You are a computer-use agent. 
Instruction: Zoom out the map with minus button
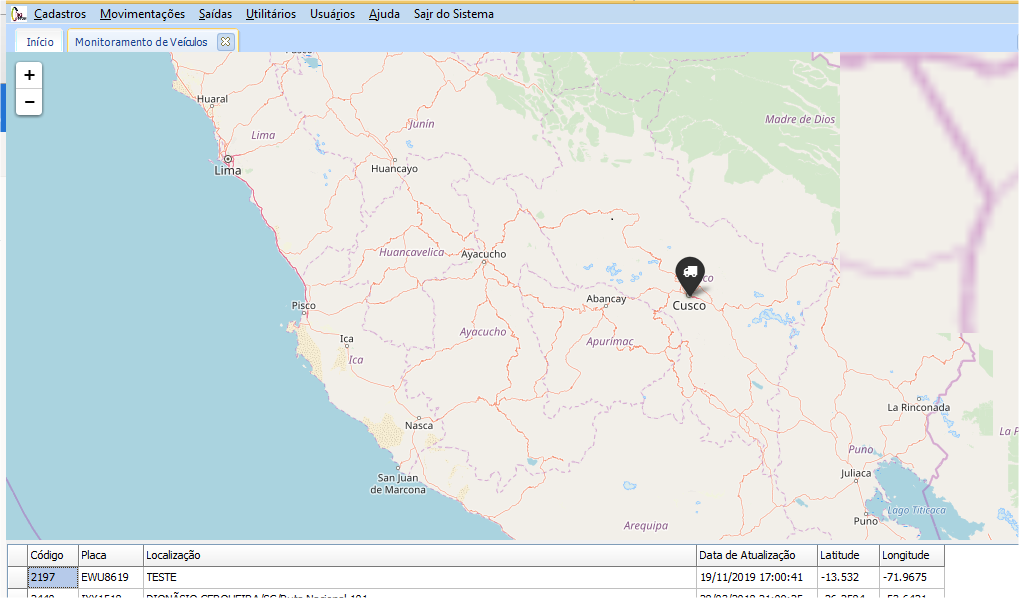(29, 102)
